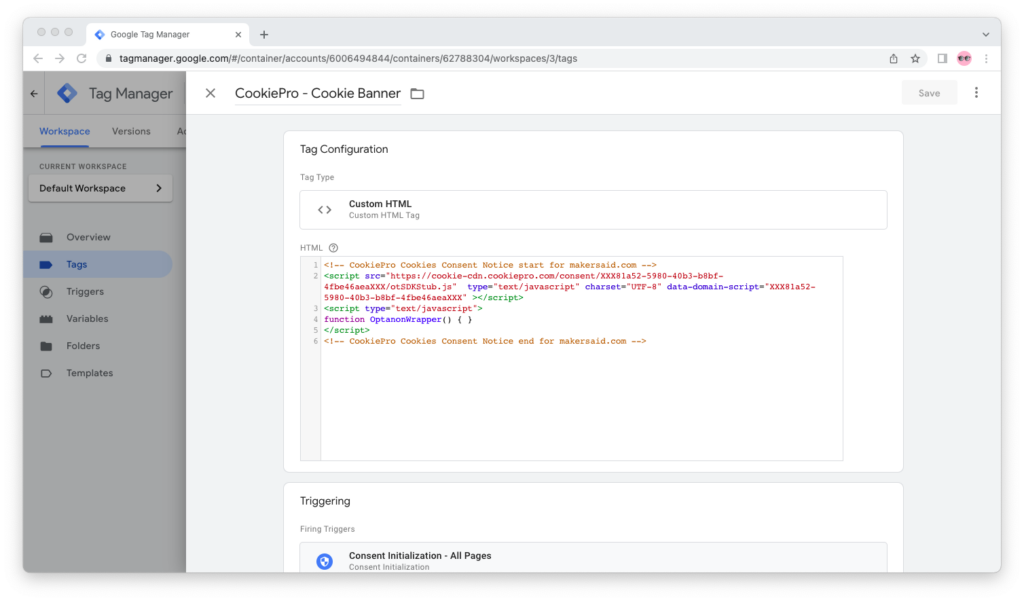
Task: Click browser back navigation arrow
Action: [x=38, y=59]
